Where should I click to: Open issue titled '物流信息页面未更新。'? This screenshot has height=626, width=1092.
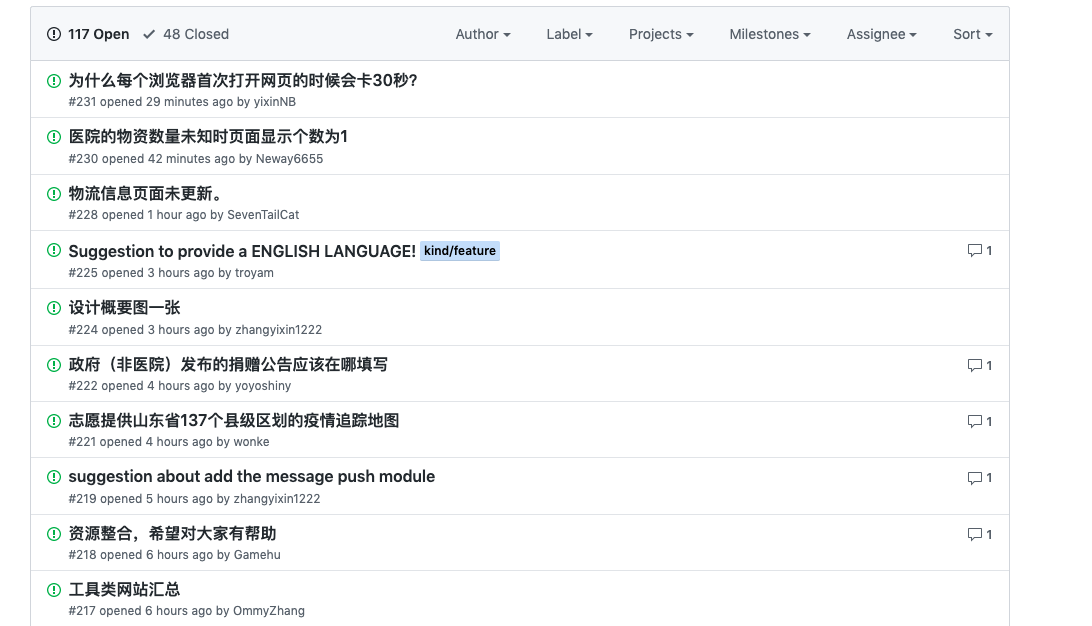click(145, 194)
